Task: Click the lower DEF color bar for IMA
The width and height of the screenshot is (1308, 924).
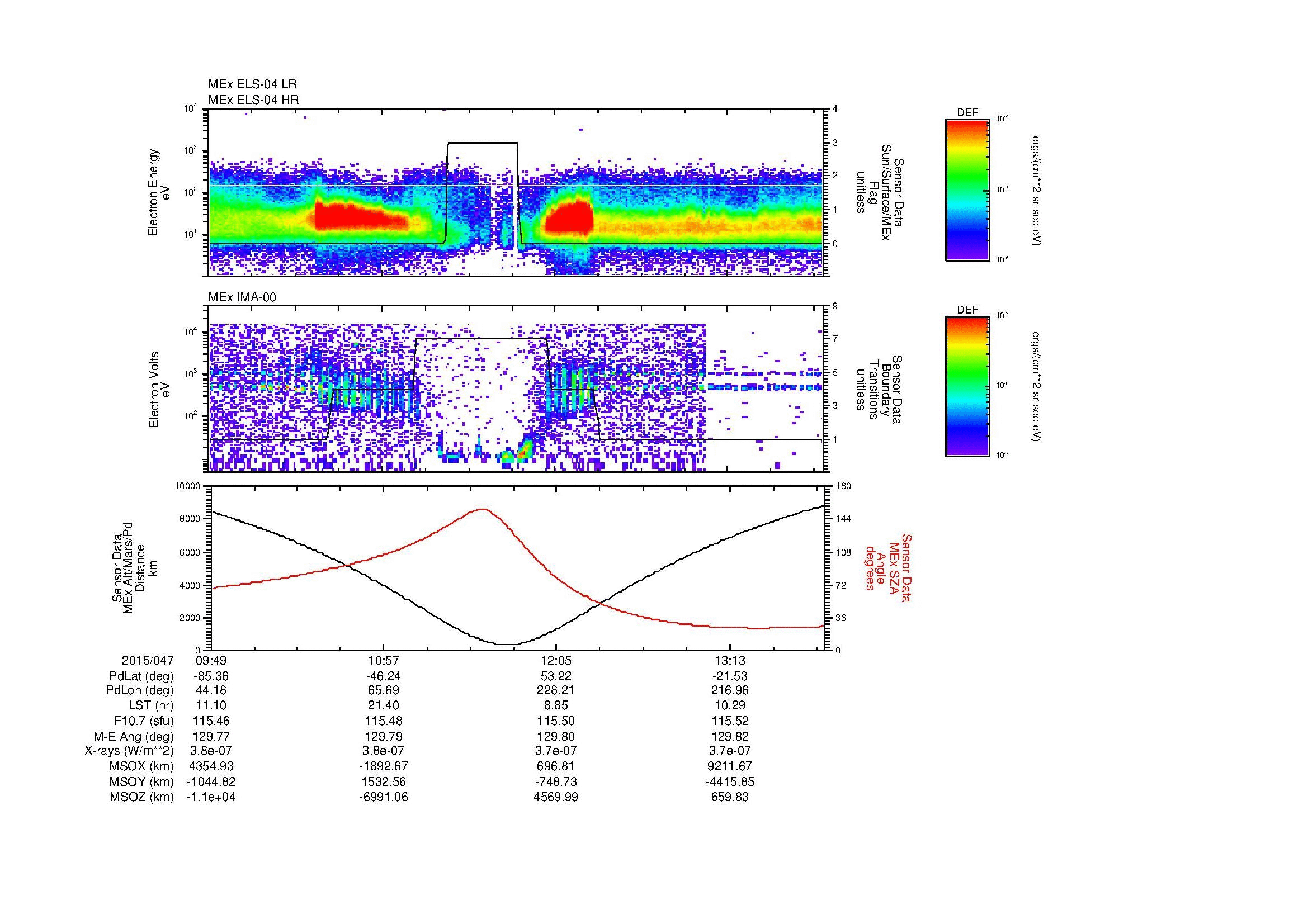Action: click(967, 386)
